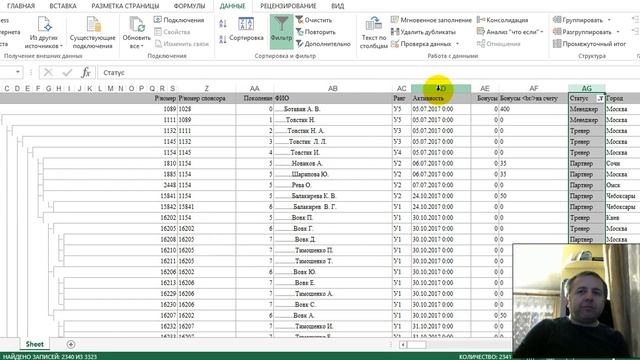This screenshot has height=360, width=640.
Task: Expand Группировать dropdown arrow
Action: [x=609, y=20]
